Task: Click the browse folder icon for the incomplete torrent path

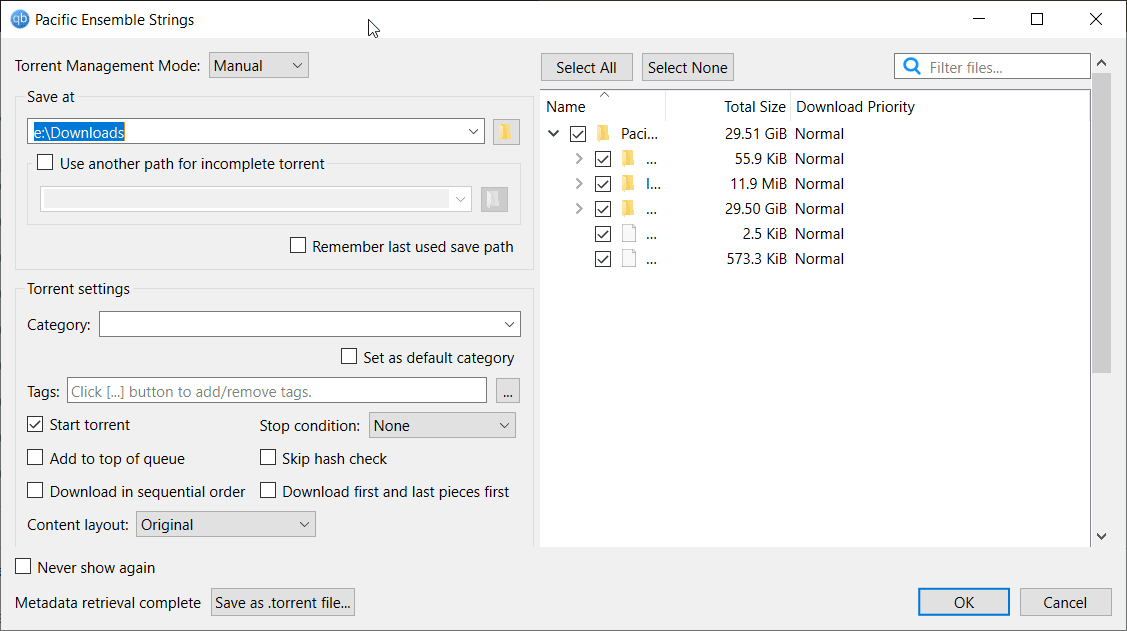Action: (x=494, y=200)
